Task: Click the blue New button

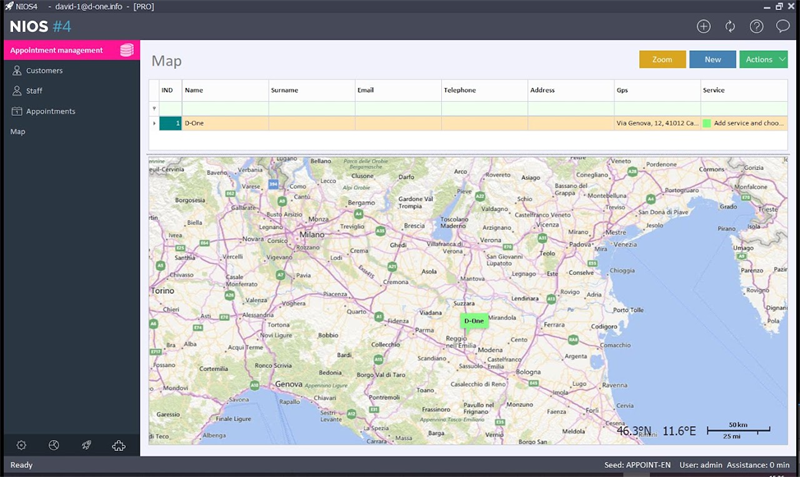Action: pyautogui.click(x=712, y=59)
